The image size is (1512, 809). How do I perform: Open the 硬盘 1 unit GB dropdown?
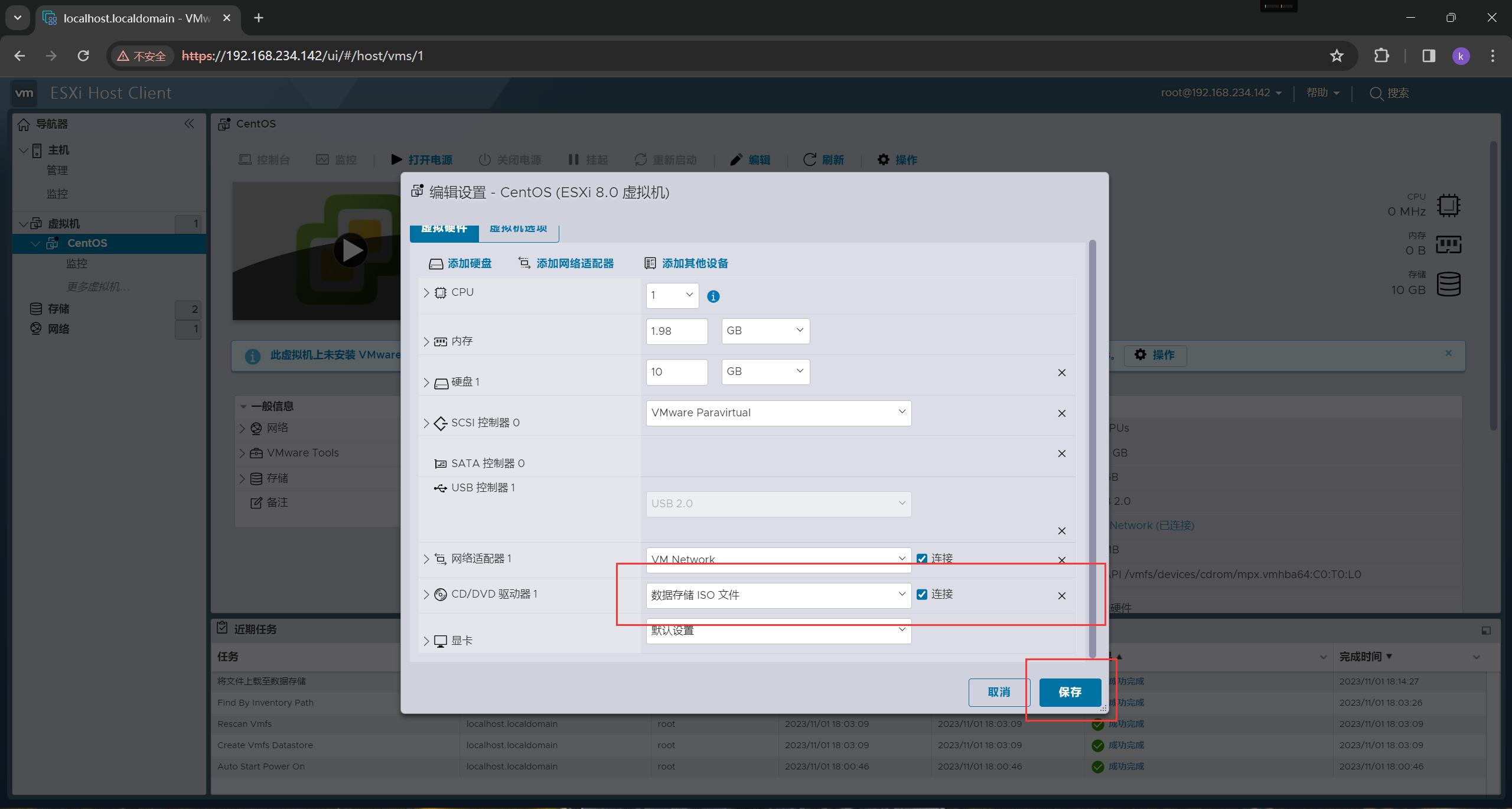click(765, 371)
